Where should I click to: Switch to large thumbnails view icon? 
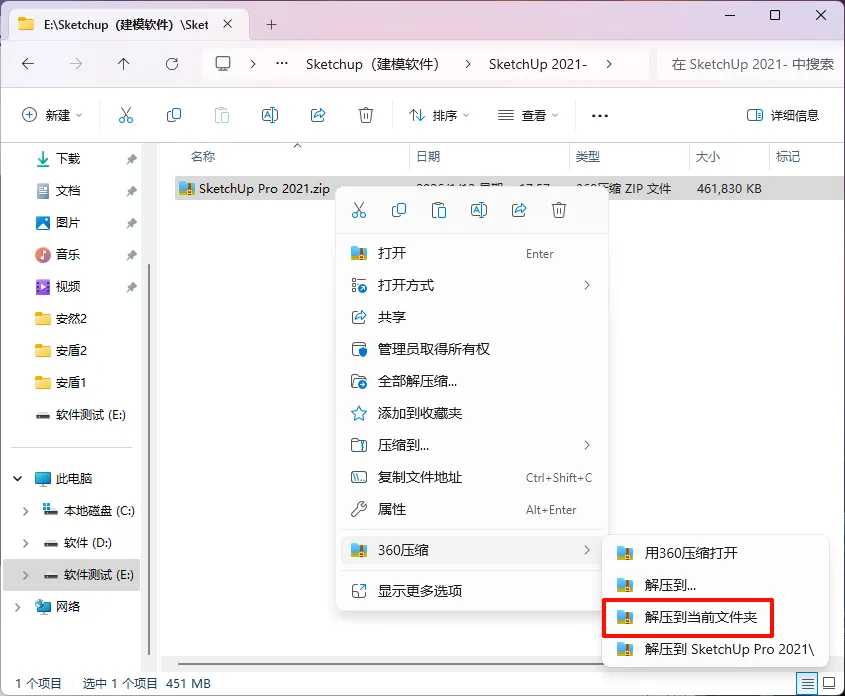[829, 684]
